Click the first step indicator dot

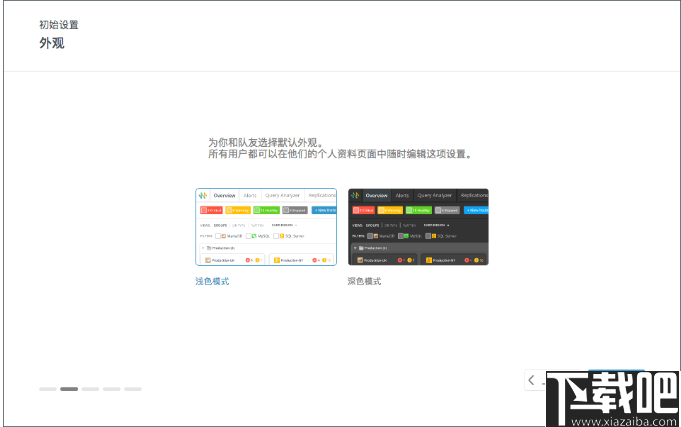pos(48,389)
